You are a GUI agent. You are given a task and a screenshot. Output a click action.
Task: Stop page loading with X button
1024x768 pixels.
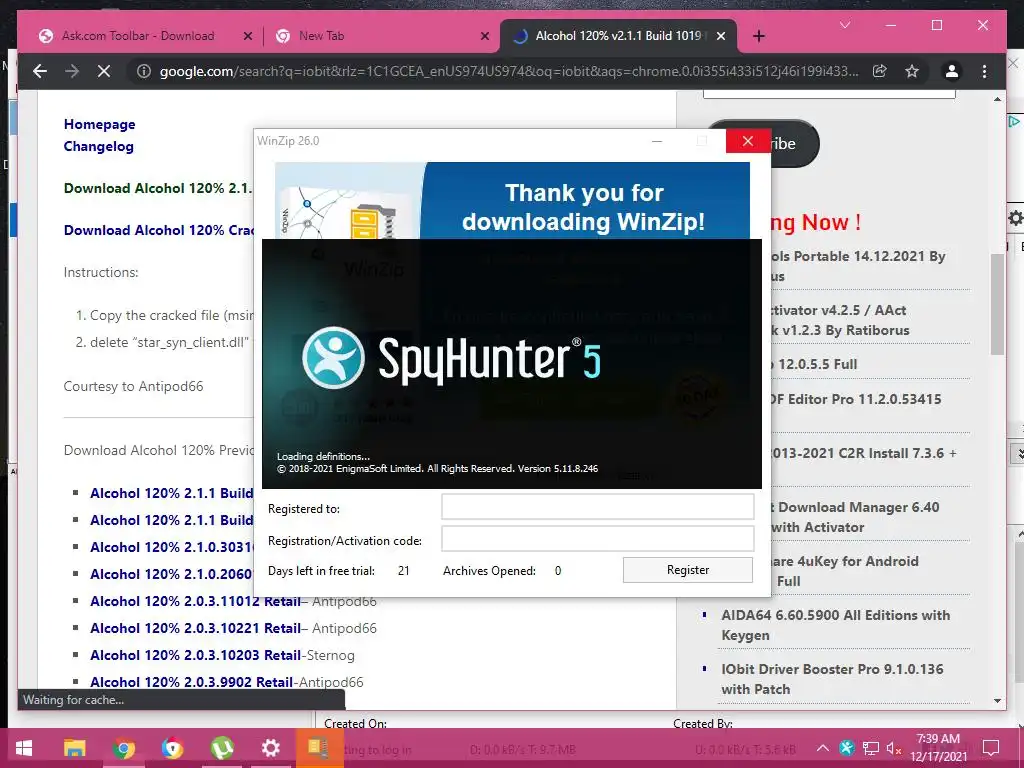click(104, 71)
